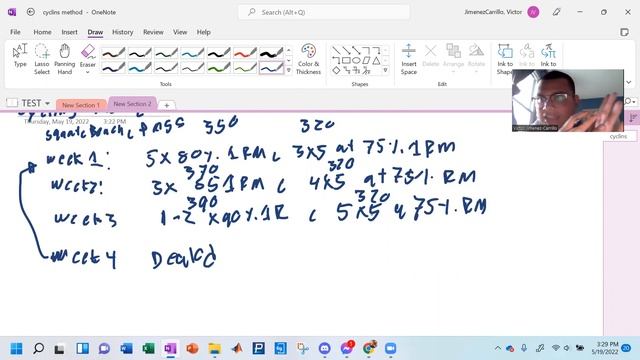The width and height of the screenshot is (640, 360).
Task: Click the Insert Space tool
Action: (409, 59)
